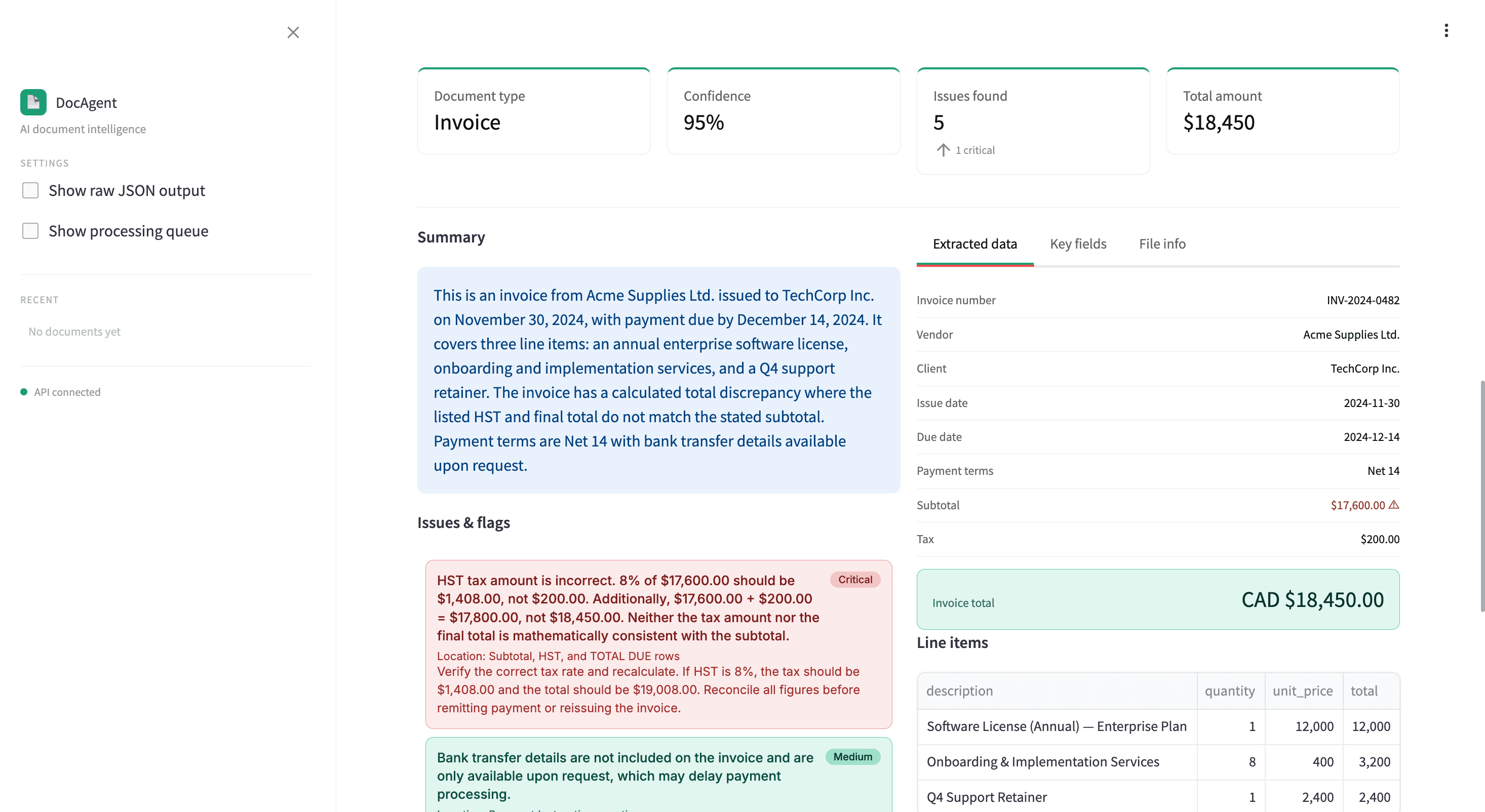Select the Onboarding & Implementation Services row

(x=1158, y=761)
